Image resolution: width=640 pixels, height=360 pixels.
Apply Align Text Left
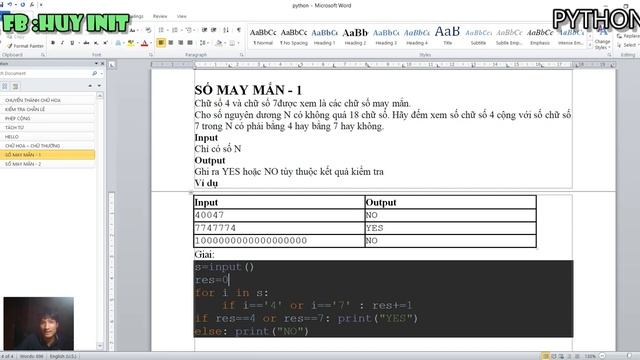point(161,42)
